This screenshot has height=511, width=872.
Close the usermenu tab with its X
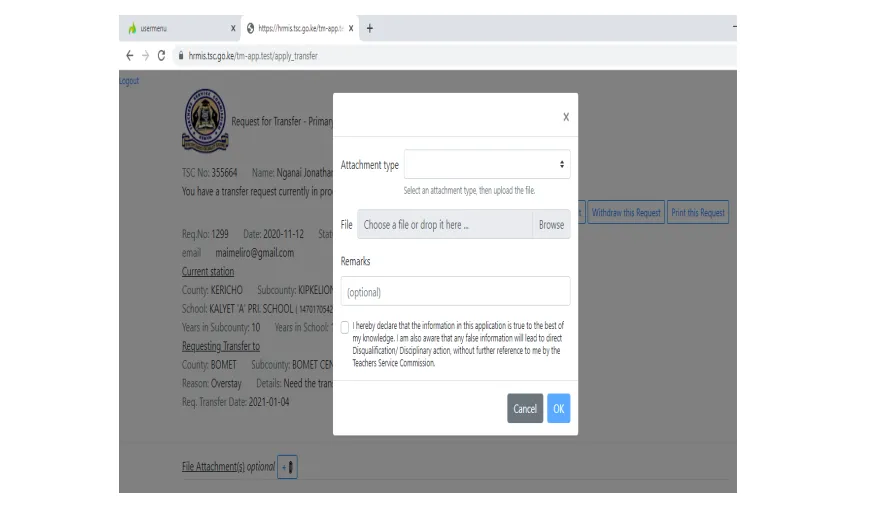233,28
